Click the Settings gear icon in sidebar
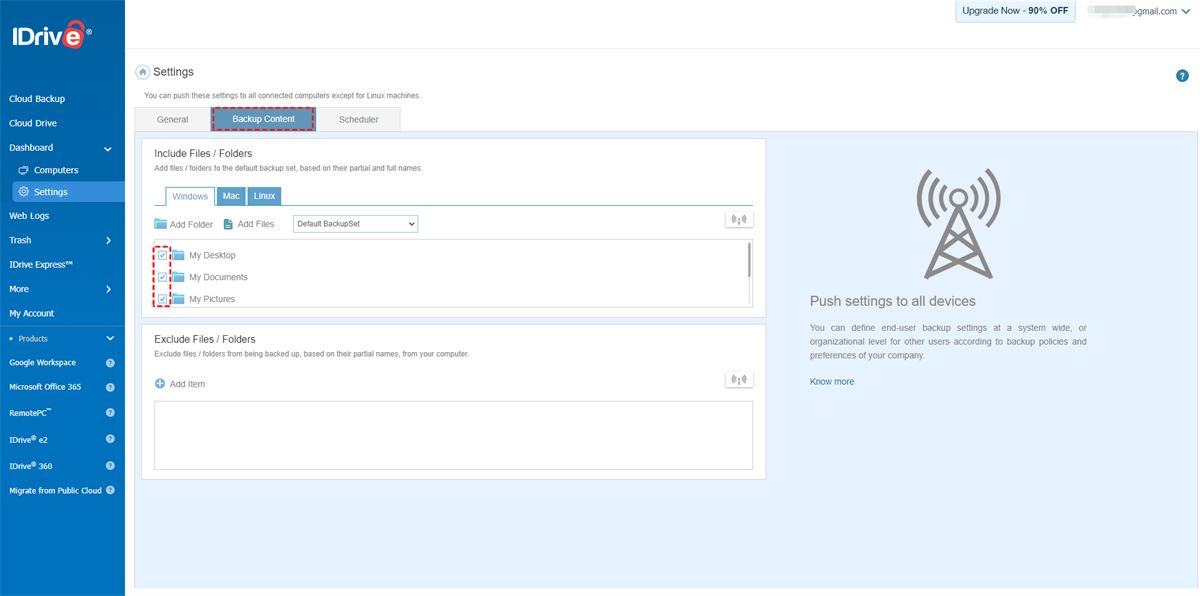The height and width of the screenshot is (596, 1200). [23, 192]
